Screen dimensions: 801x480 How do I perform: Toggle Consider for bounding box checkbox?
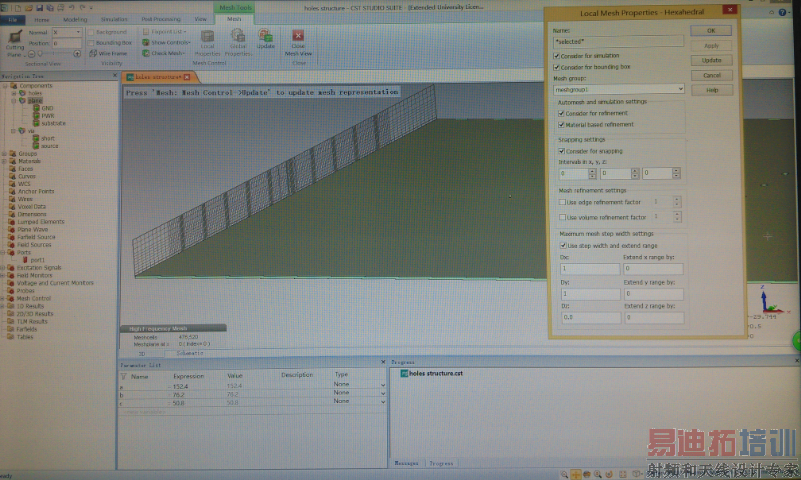coord(557,67)
